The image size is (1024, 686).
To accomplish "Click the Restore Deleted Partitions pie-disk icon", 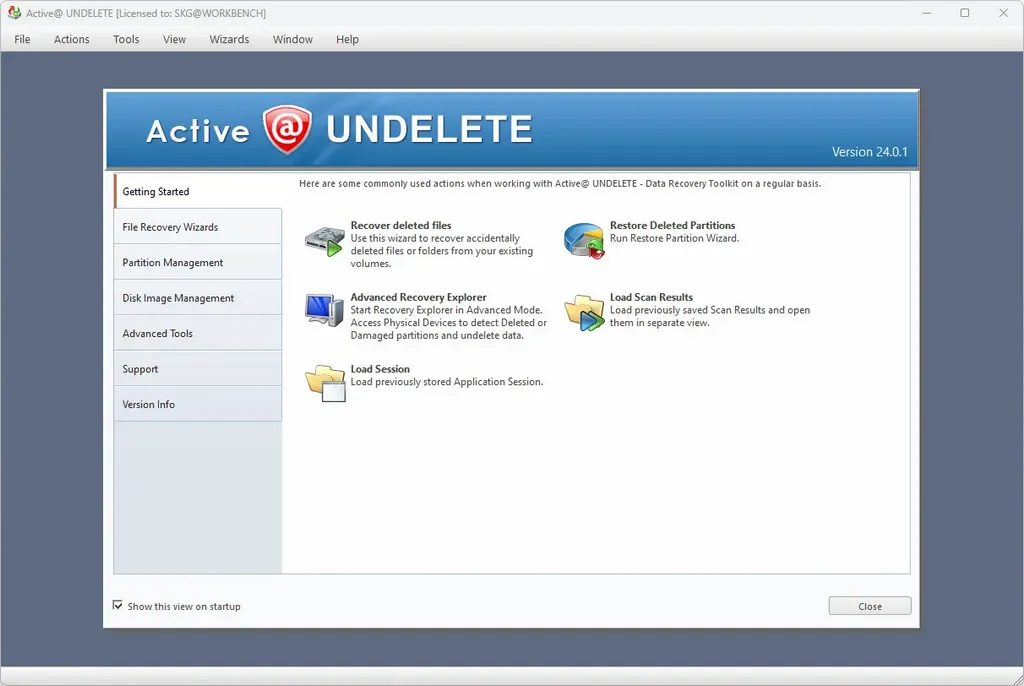I will pyautogui.click(x=584, y=240).
